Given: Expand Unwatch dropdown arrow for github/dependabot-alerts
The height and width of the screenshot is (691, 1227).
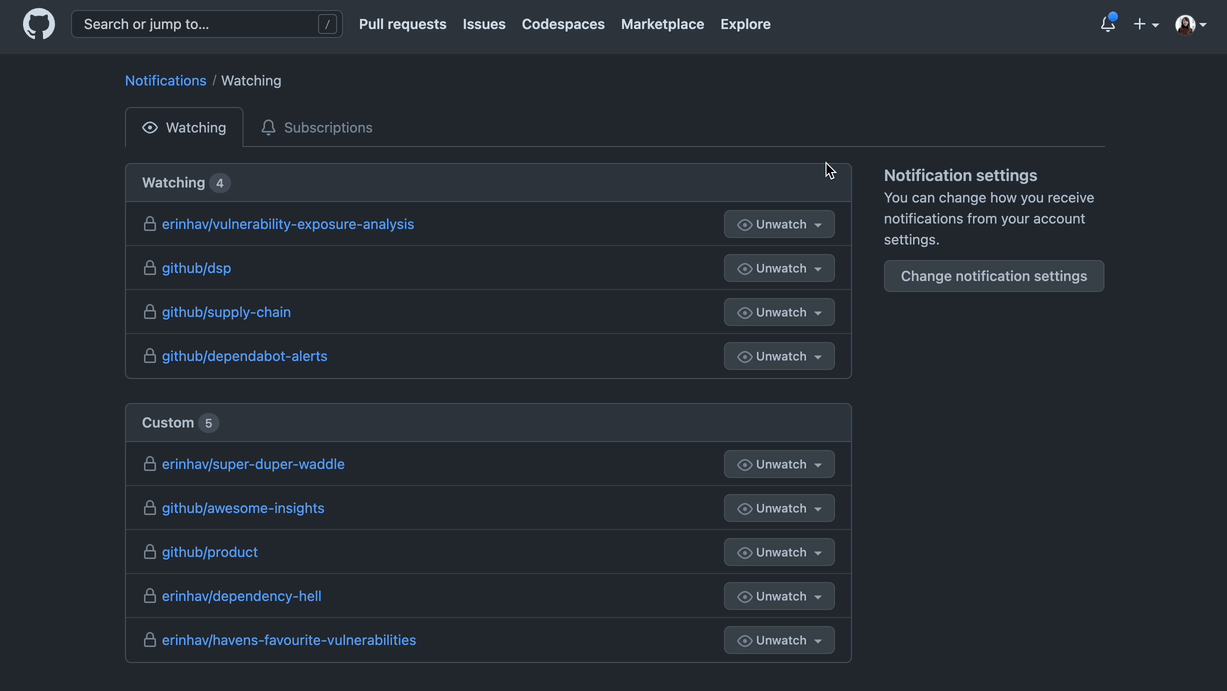Looking at the screenshot, I should (x=818, y=357).
